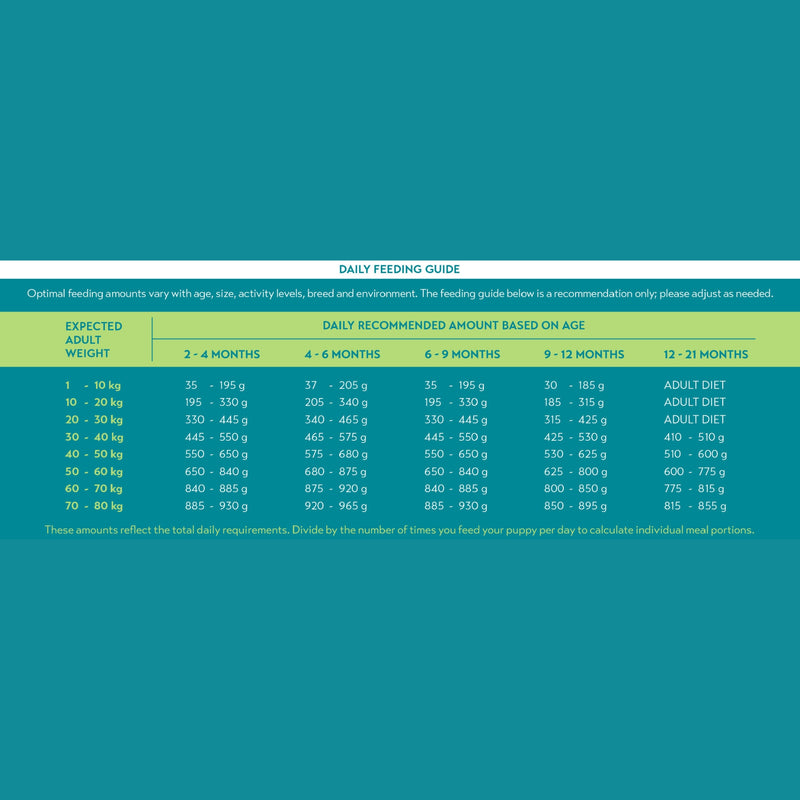Click the 50 - 60 kg weight row label
Screen dimensions: 800x800
[x=94, y=471]
